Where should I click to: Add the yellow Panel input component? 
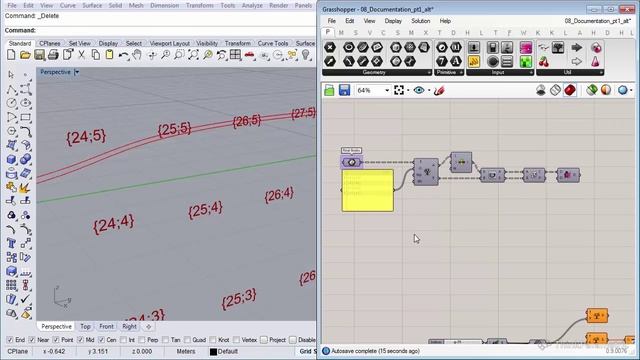click(x=474, y=62)
